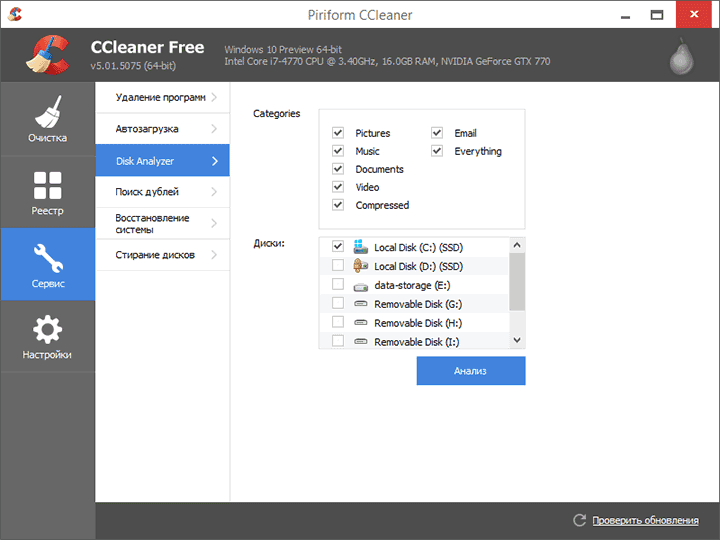
Task: Uncheck Local Disk (C:) (SSD)
Action: click(x=338, y=246)
